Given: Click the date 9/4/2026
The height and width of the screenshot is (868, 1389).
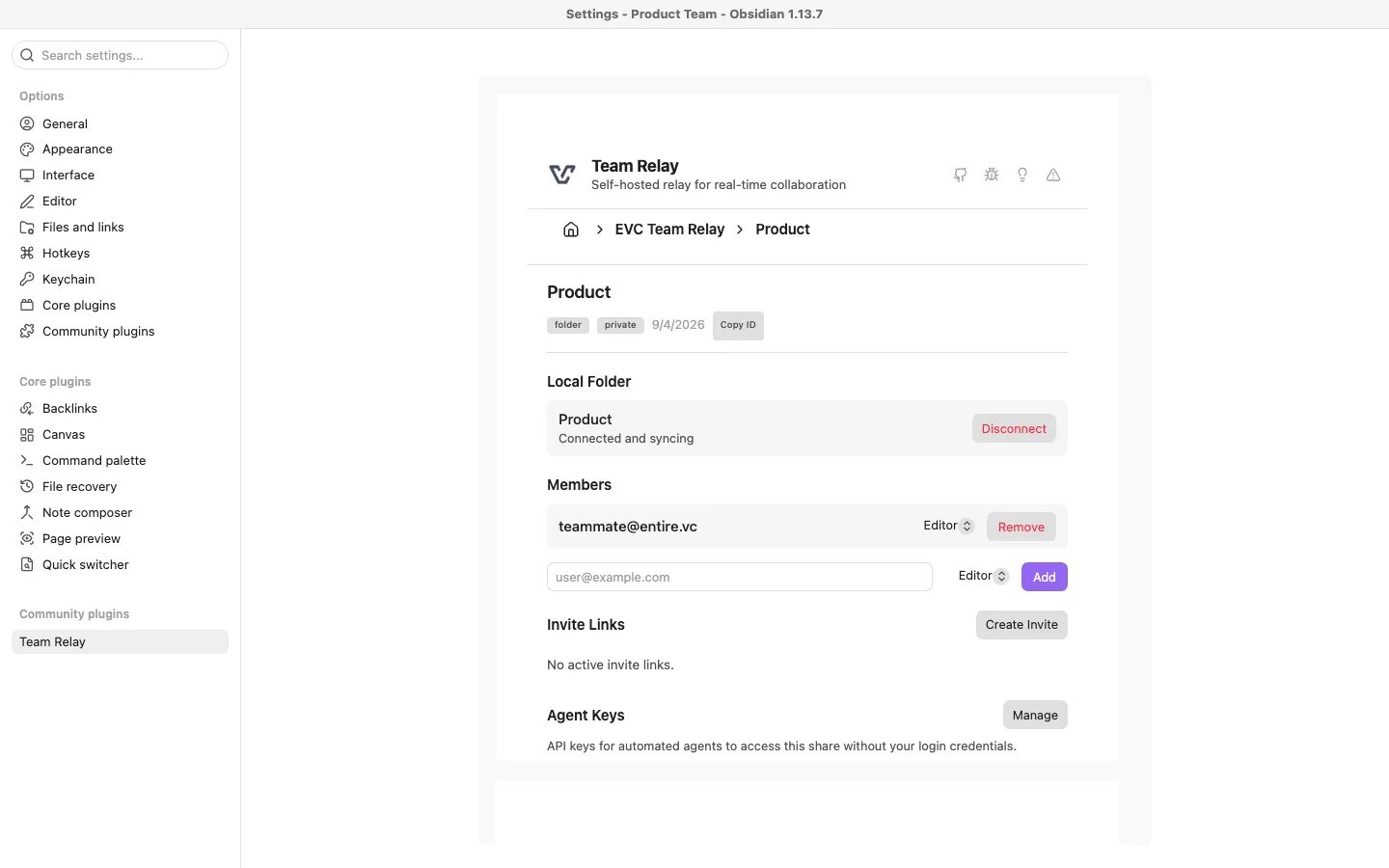Looking at the screenshot, I should tap(678, 325).
